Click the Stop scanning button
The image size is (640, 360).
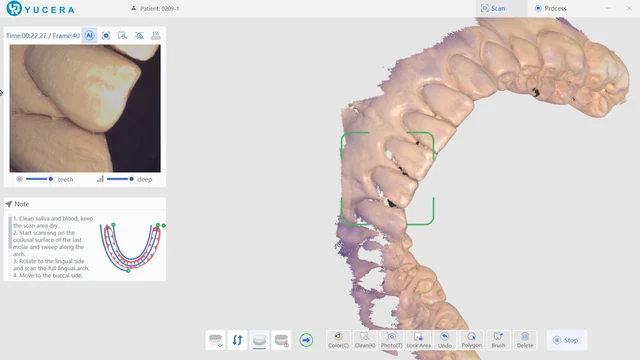pos(567,340)
